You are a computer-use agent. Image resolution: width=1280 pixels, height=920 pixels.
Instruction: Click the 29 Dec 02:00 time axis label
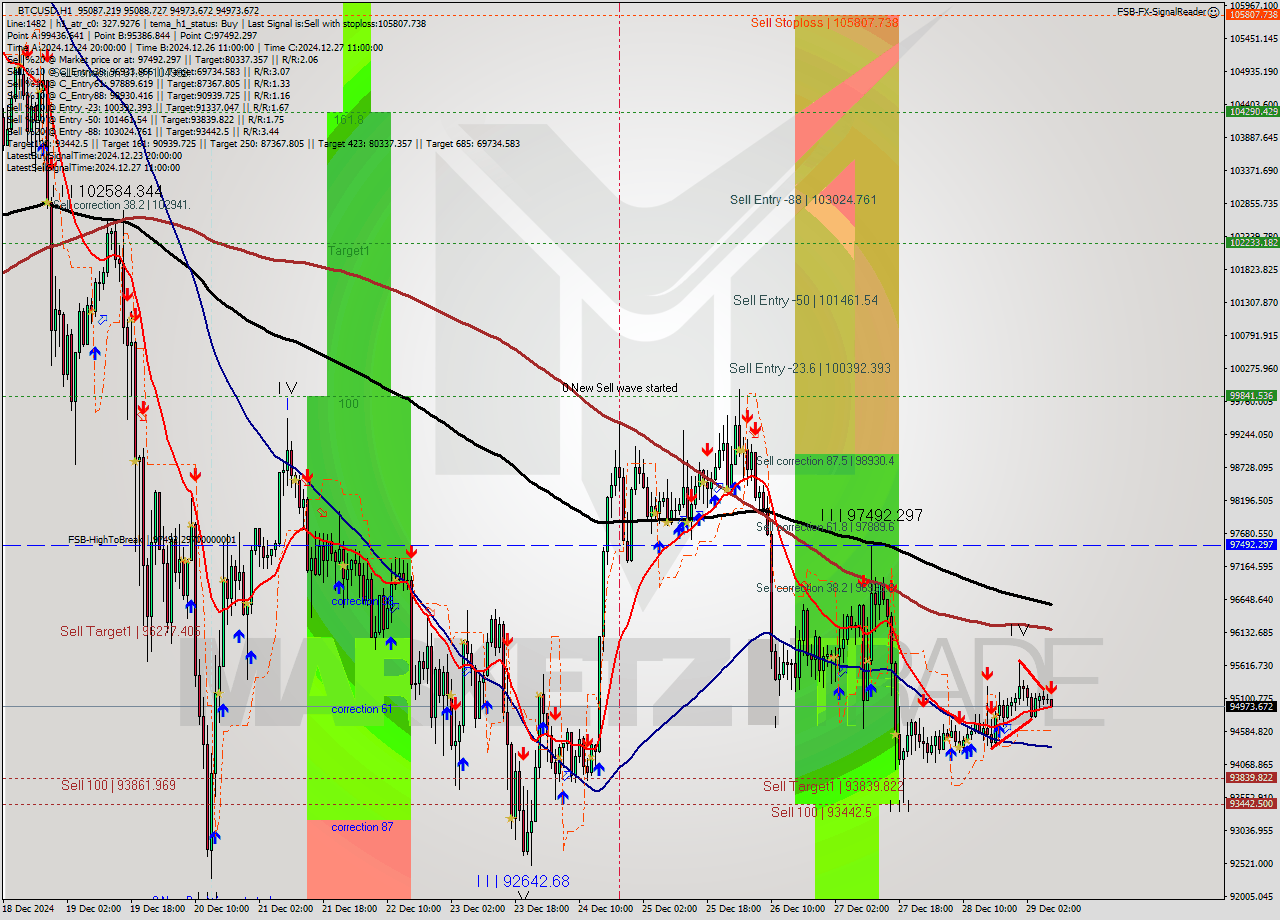coord(1053,909)
